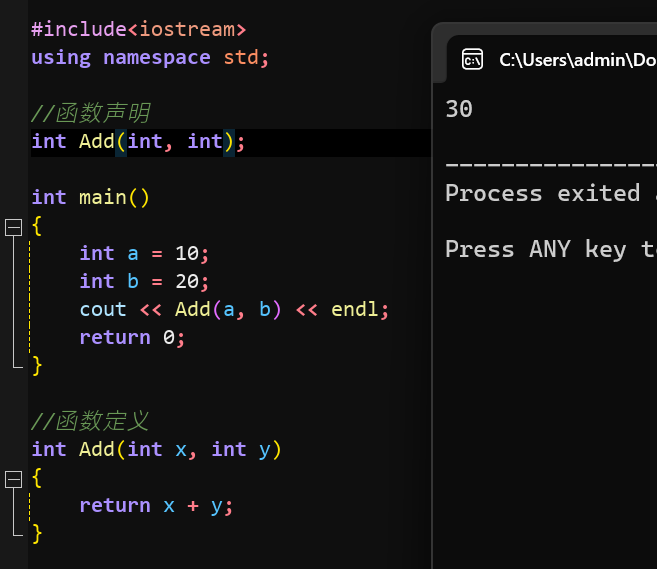
Task: Click the 'return x + y;' statement
Action: [x=156, y=505]
